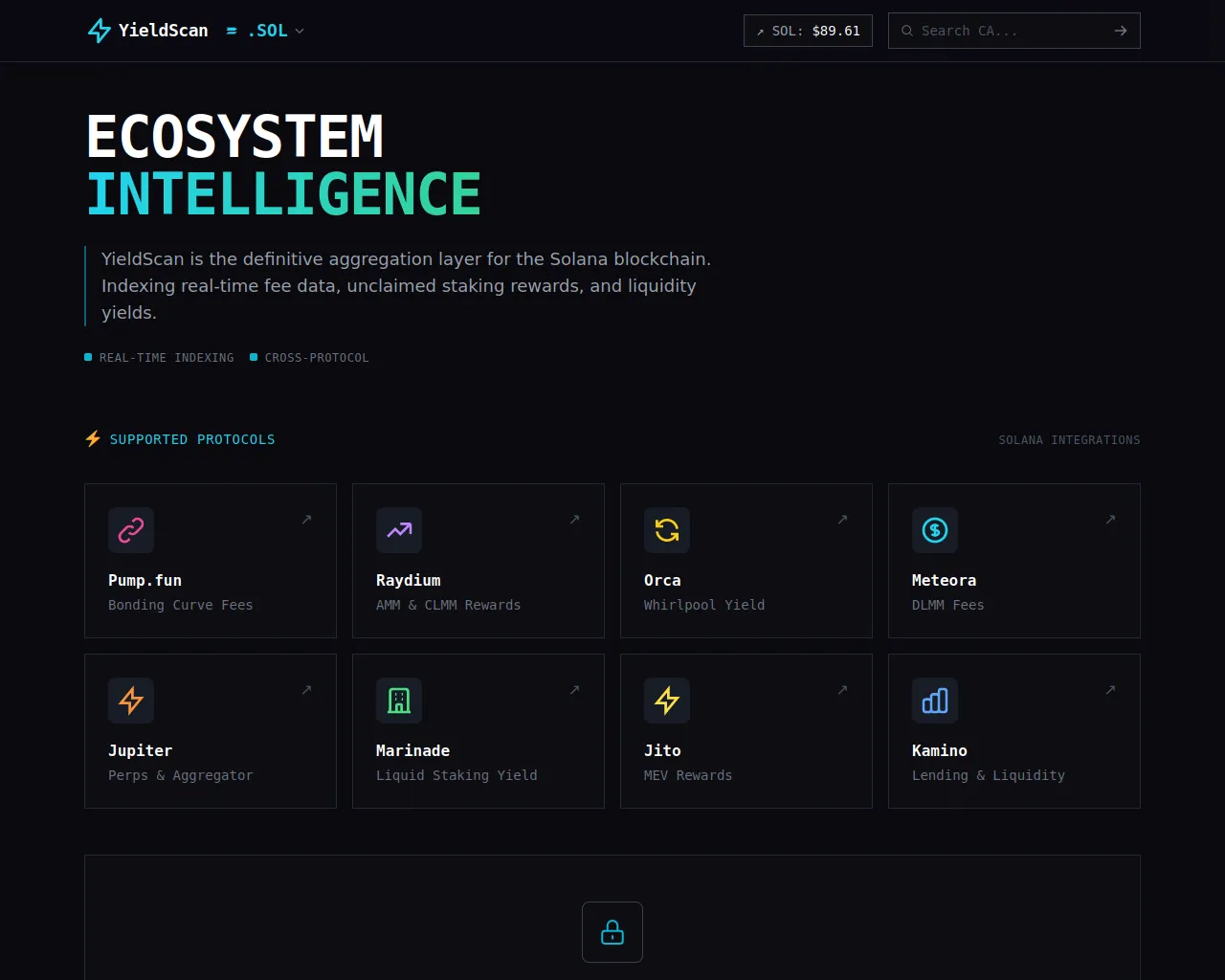The image size is (1225, 980).
Task: Click the YieldScan brand name
Action: (163, 31)
